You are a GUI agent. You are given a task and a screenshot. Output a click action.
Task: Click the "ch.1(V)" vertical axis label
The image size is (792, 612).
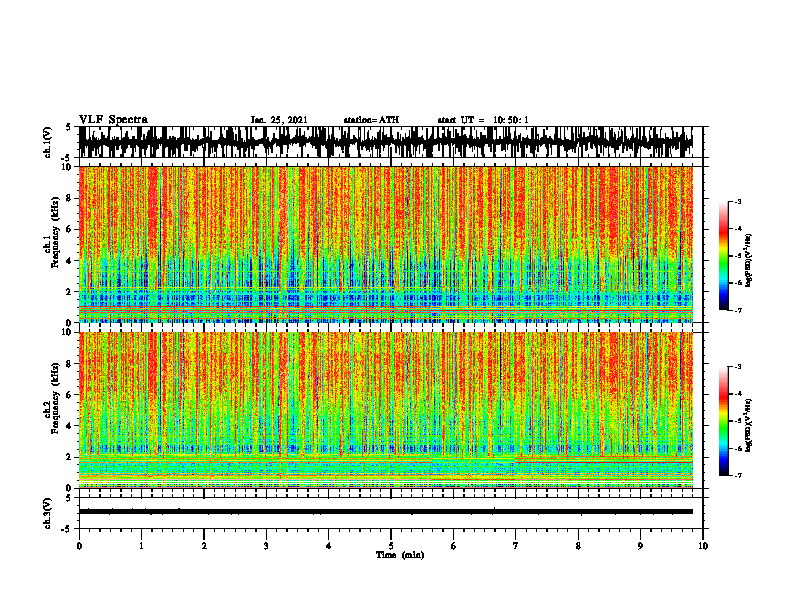[47, 142]
